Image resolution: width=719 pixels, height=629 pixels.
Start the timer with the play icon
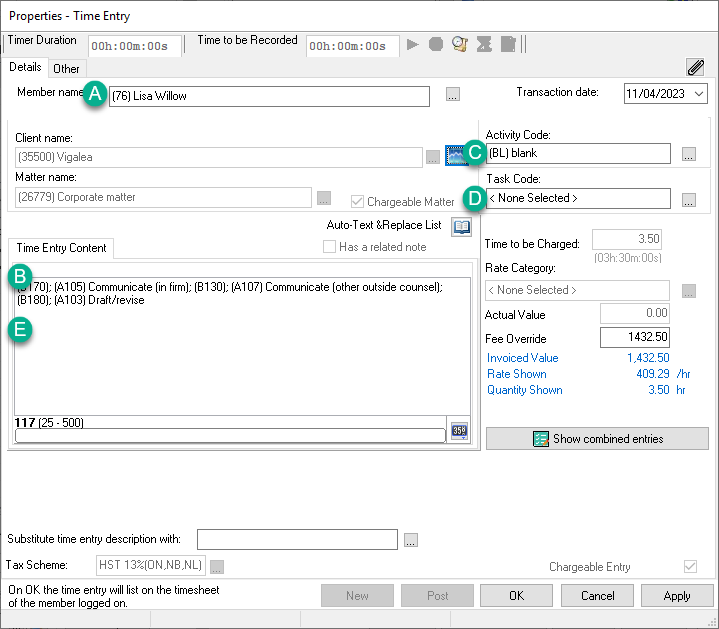413,44
